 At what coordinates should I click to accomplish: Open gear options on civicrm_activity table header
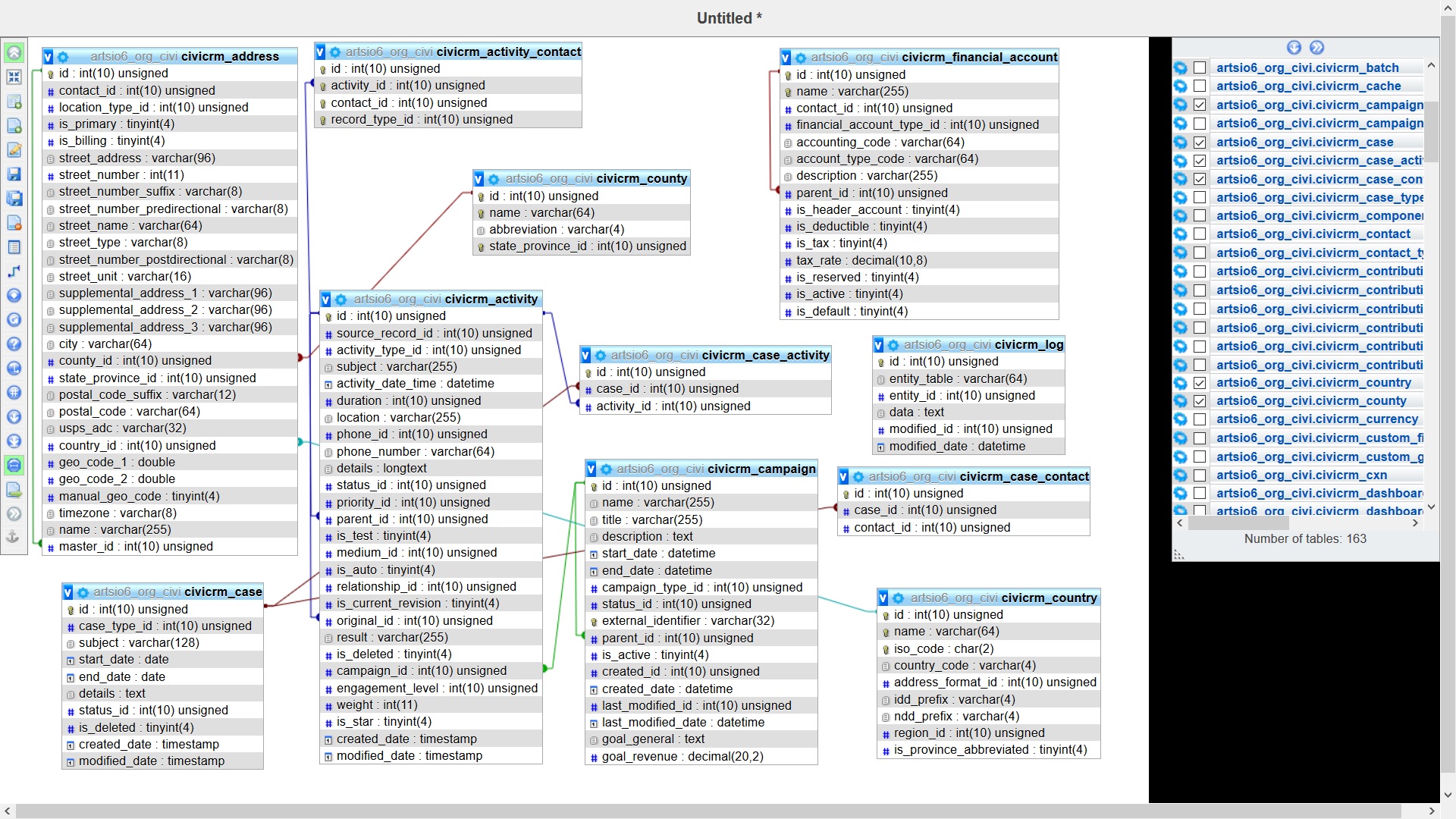tap(341, 300)
